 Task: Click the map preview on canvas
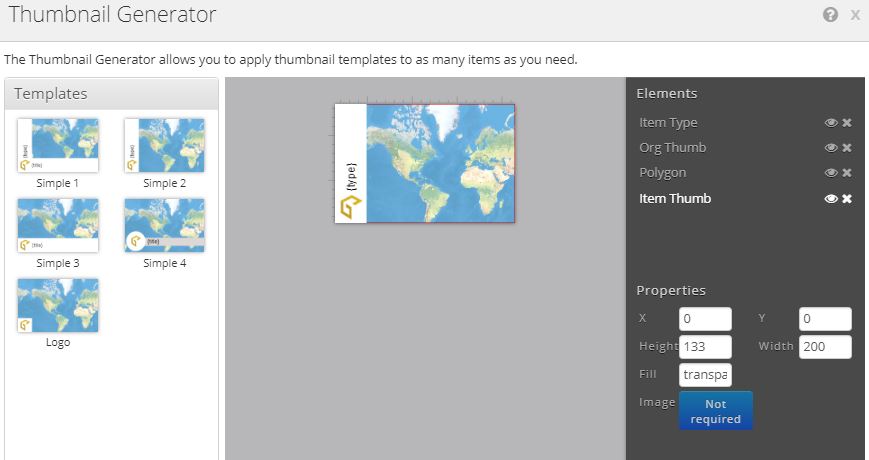[440, 163]
